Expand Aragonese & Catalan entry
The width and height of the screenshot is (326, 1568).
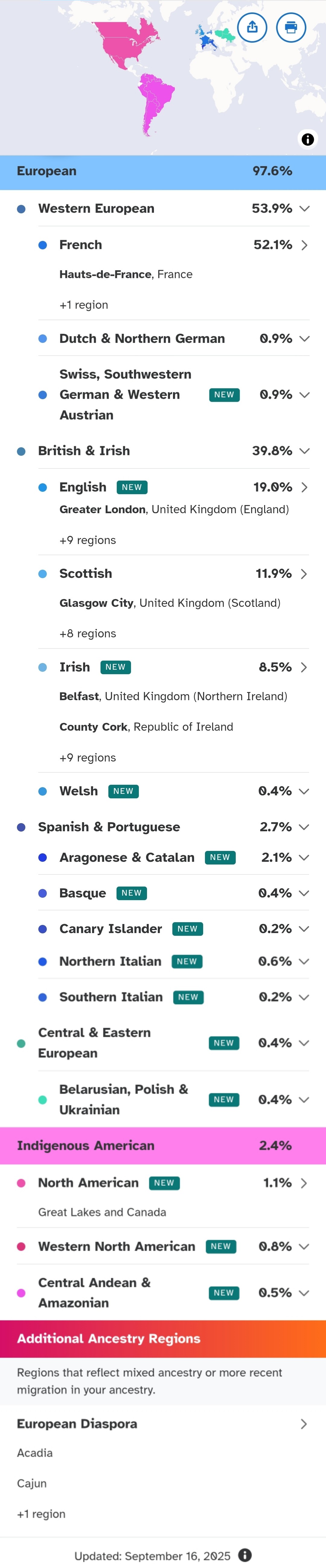tap(304, 857)
